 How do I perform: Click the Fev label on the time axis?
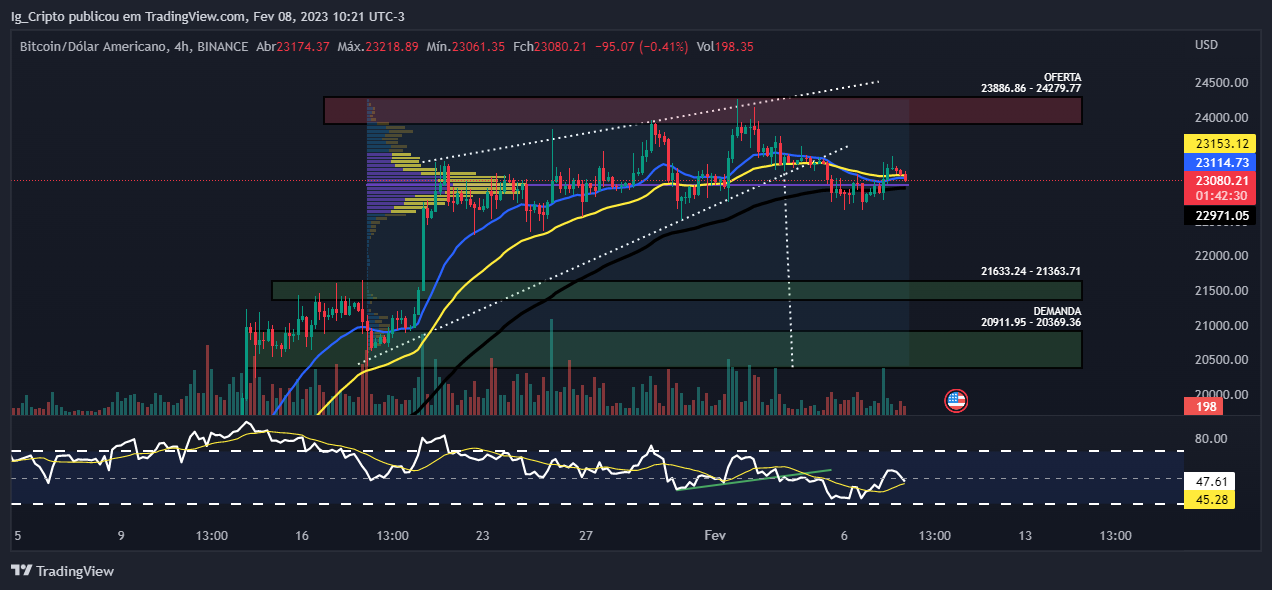pyautogui.click(x=714, y=535)
